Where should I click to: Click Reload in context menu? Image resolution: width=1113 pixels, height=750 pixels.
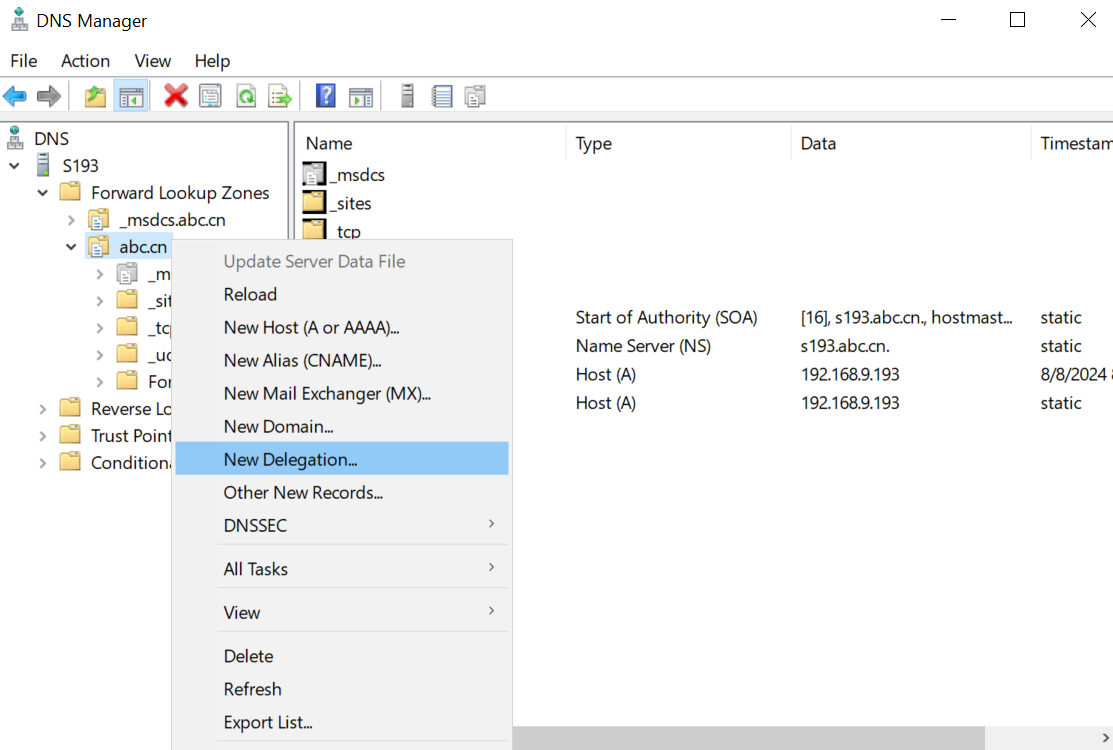(x=341, y=294)
